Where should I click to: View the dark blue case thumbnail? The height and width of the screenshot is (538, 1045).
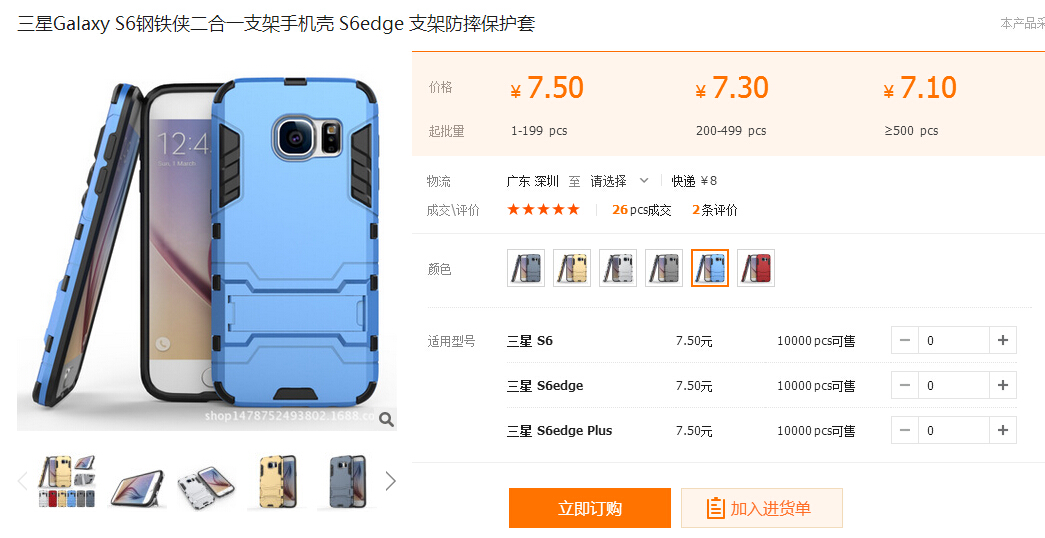(347, 481)
